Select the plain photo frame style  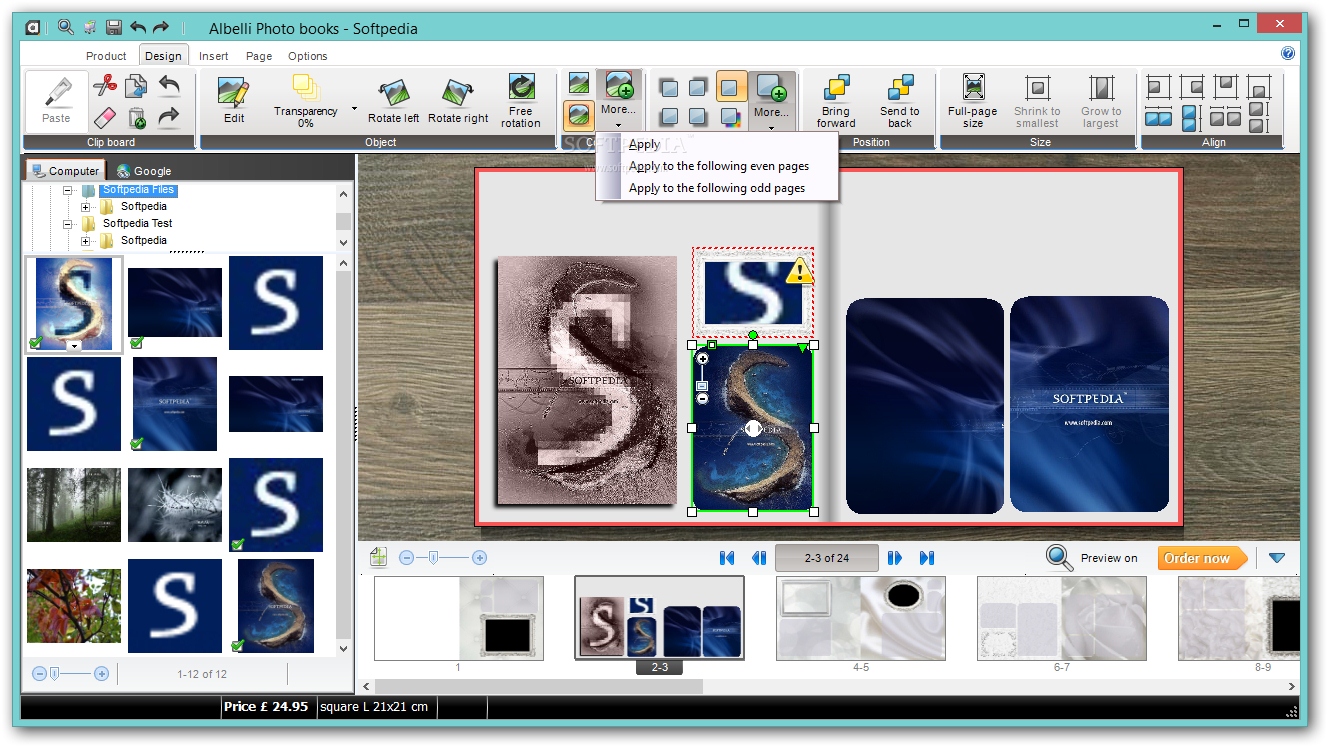[x=579, y=83]
